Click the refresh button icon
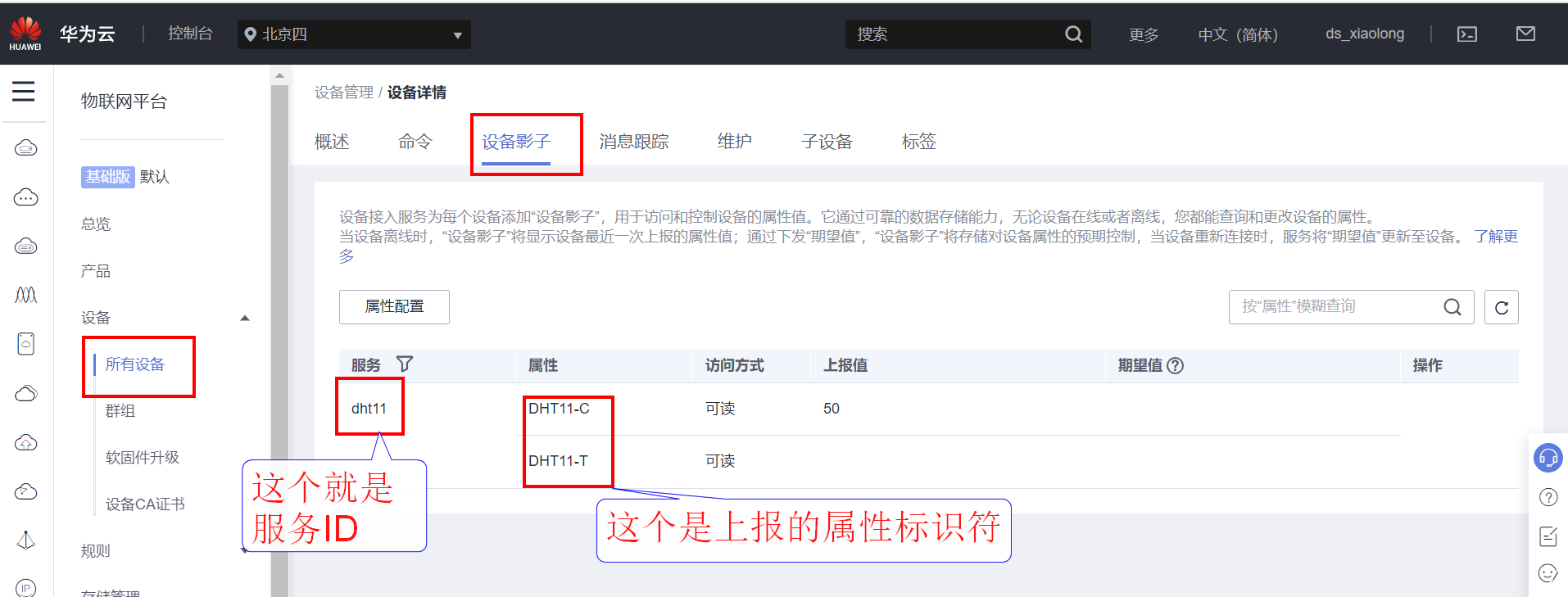Image resolution: width=1568 pixels, height=597 pixels. (1502, 307)
